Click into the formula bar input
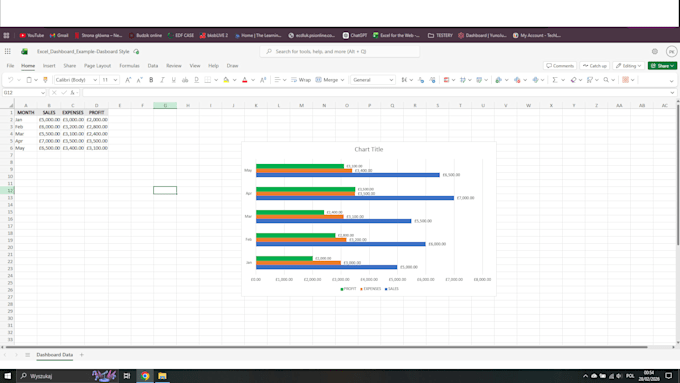This screenshot has width=680, height=383. click(376, 92)
